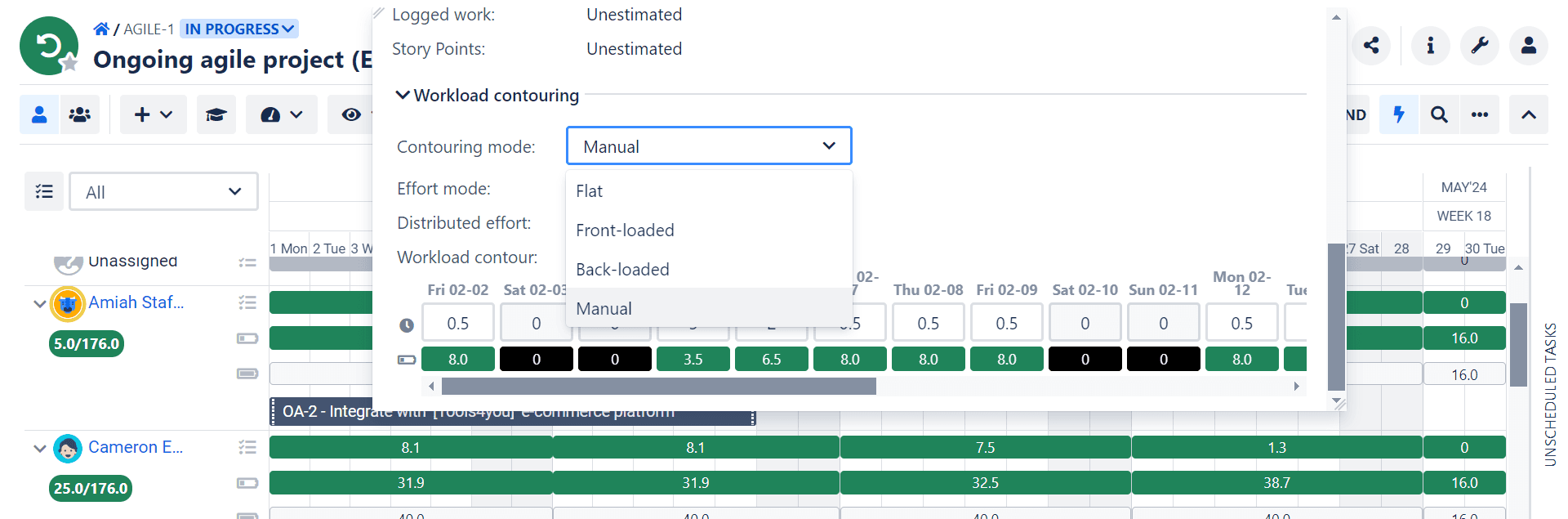
Task: Open the wrench settings icon
Action: tap(1480, 46)
